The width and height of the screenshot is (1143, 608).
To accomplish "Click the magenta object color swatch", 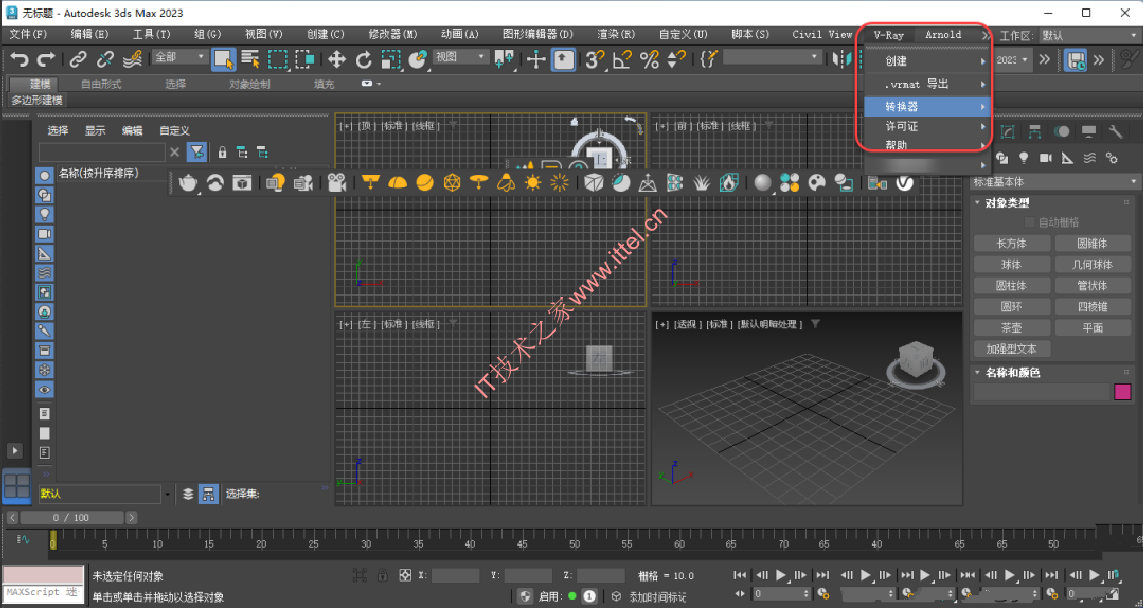I will (1123, 391).
